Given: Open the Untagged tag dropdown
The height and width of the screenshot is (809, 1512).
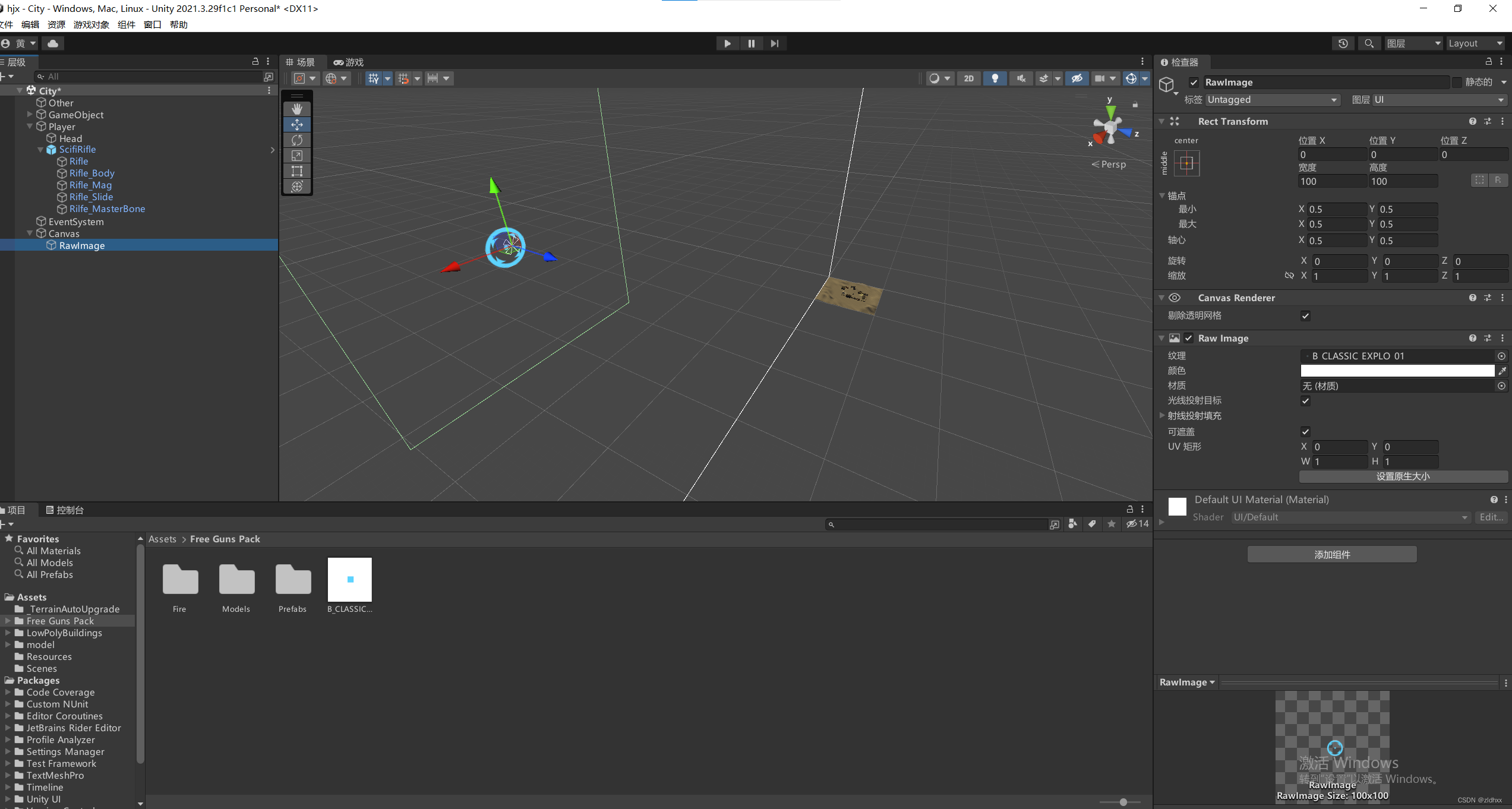Looking at the screenshot, I should (1271, 100).
